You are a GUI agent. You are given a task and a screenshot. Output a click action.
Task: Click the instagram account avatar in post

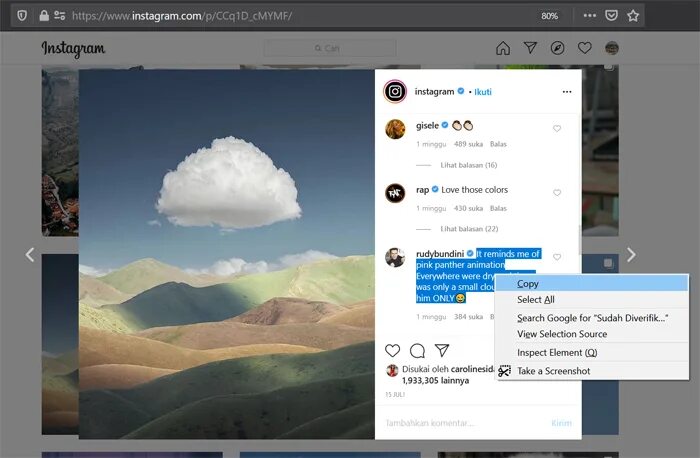click(395, 92)
